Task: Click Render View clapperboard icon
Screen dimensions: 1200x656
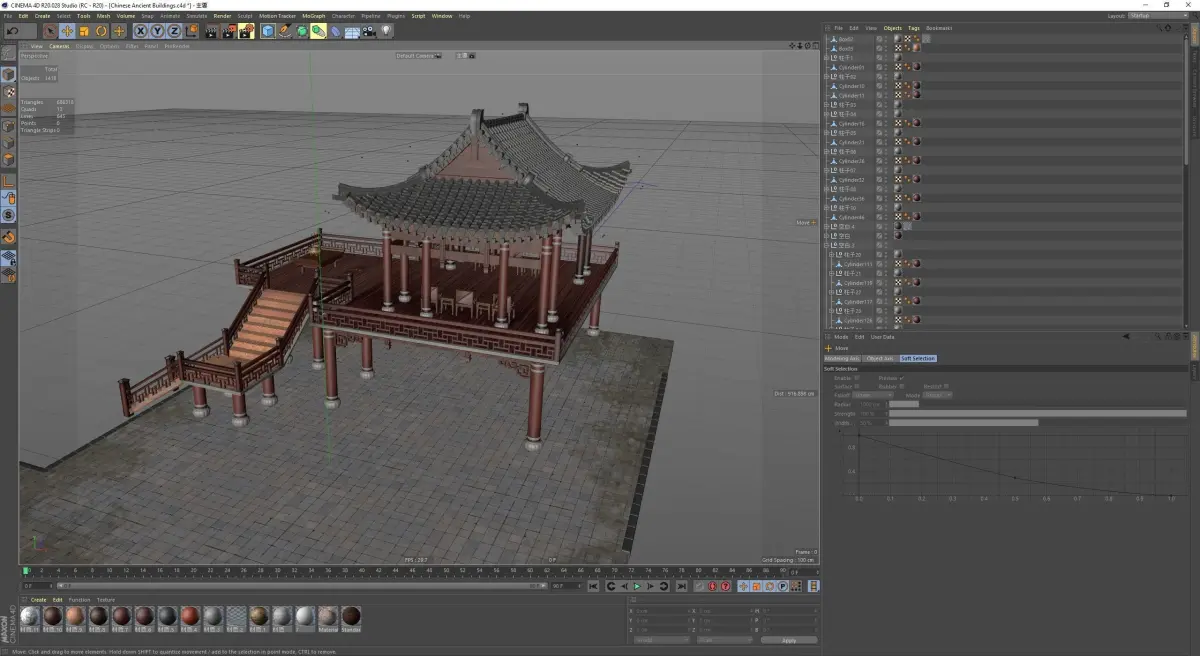Action: (212, 31)
